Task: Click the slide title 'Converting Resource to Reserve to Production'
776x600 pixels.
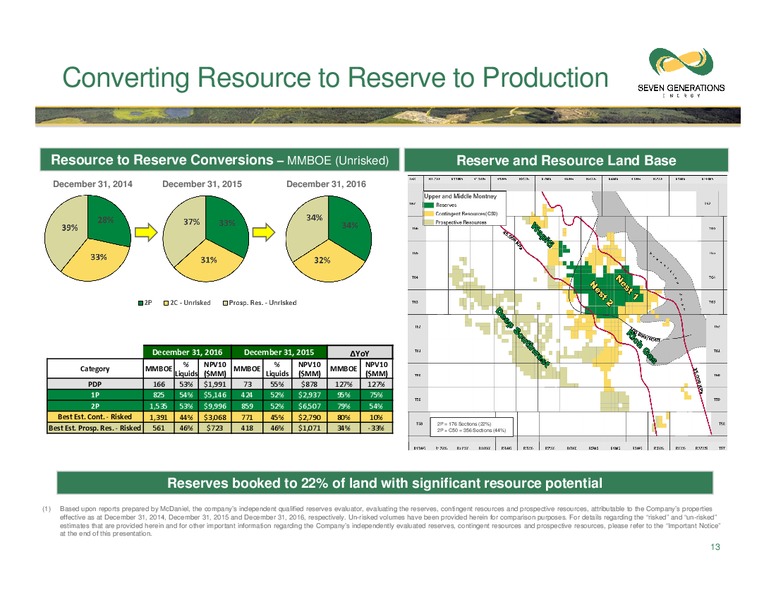Action: (x=335, y=78)
